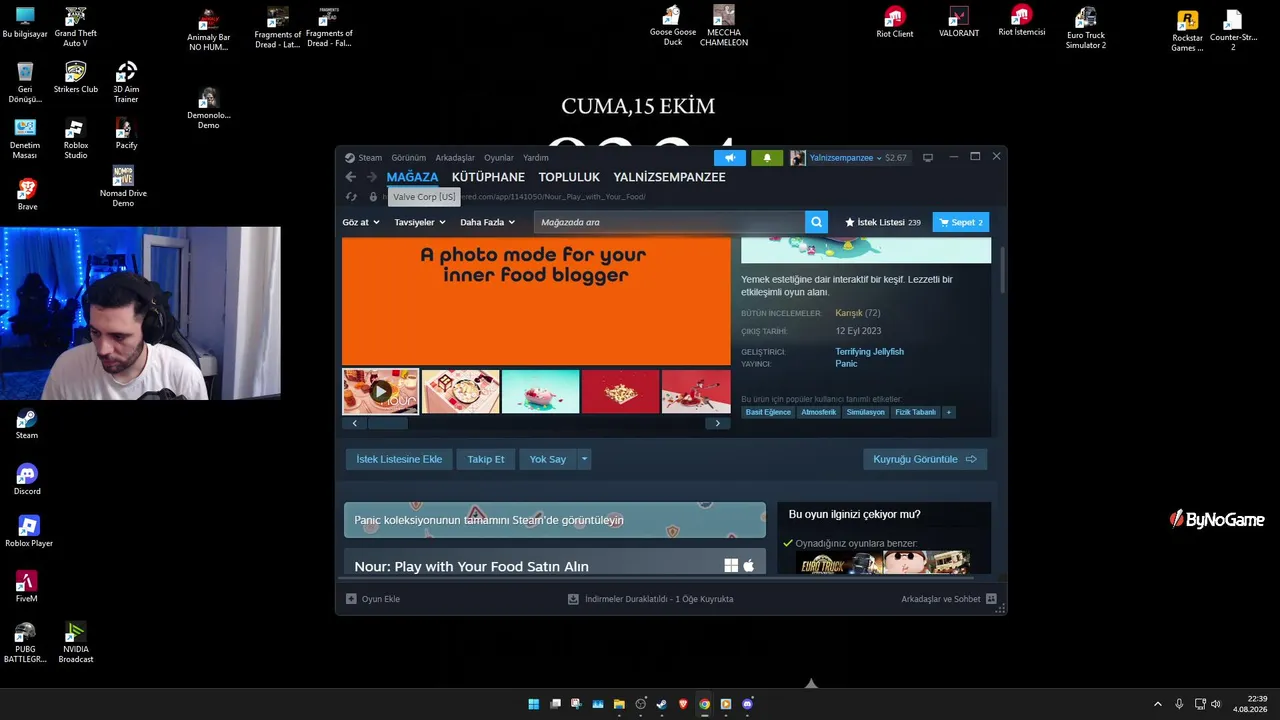Select the NVIDIA Broadcast desktop icon
1280x720 pixels.
pyautogui.click(x=75, y=642)
